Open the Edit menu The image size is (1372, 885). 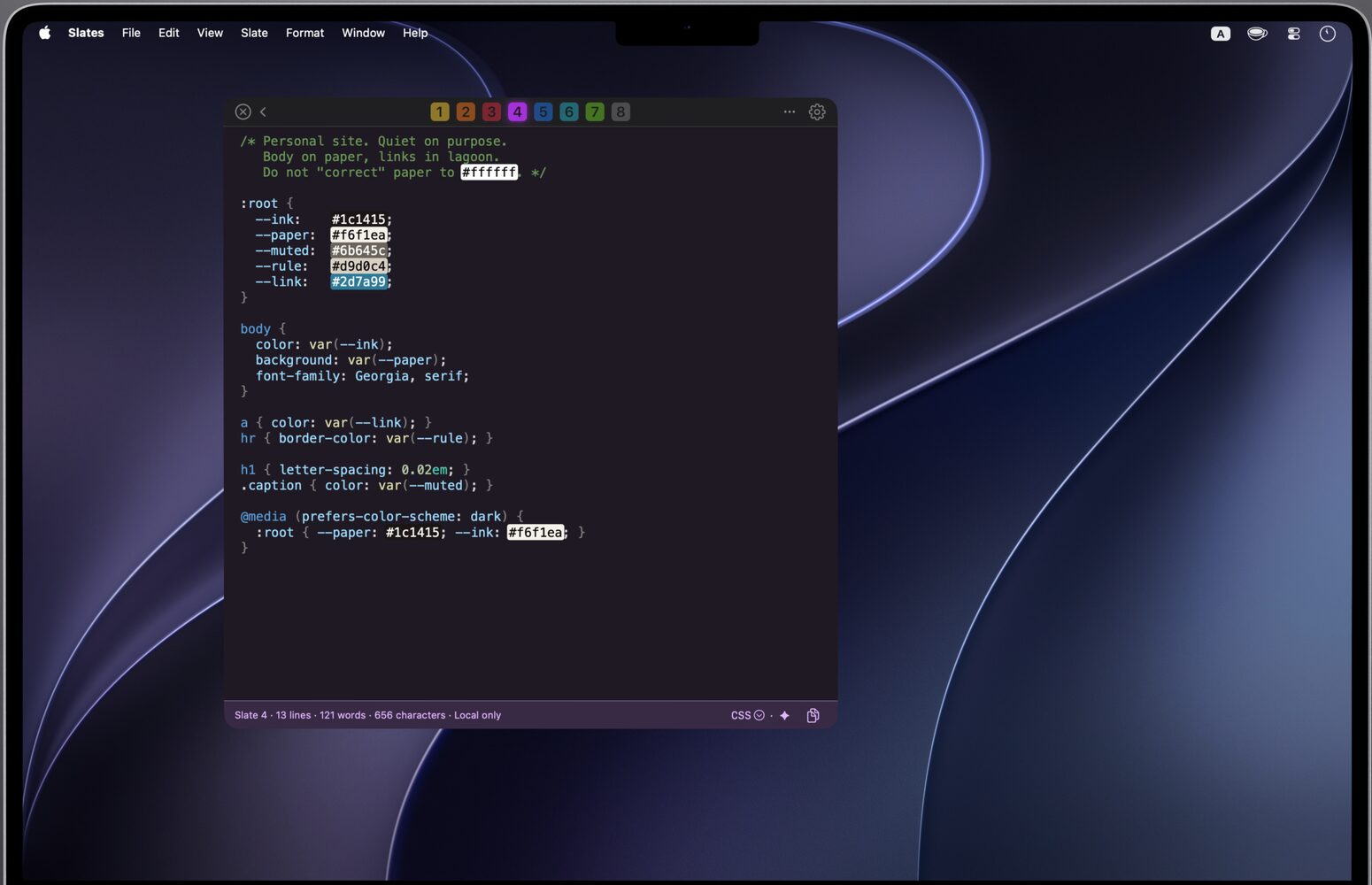pos(169,33)
